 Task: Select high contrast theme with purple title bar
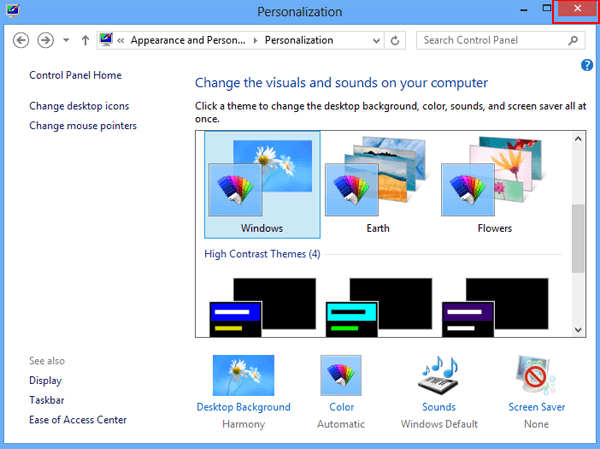click(x=495, y=307)
